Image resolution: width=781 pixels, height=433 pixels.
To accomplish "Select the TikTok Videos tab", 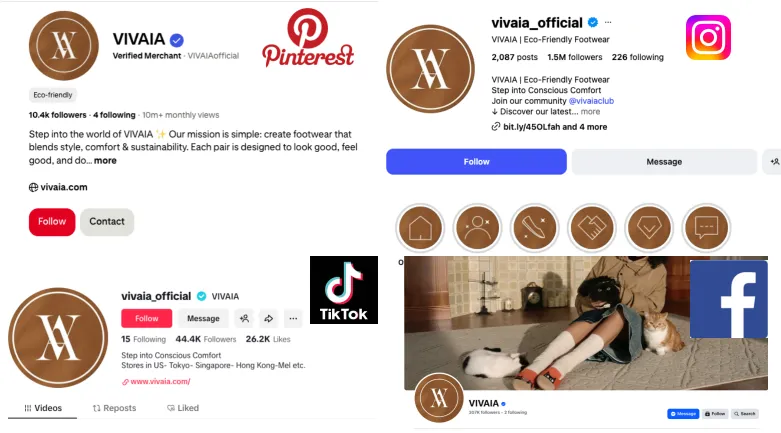I will click(x=43, y=408).
